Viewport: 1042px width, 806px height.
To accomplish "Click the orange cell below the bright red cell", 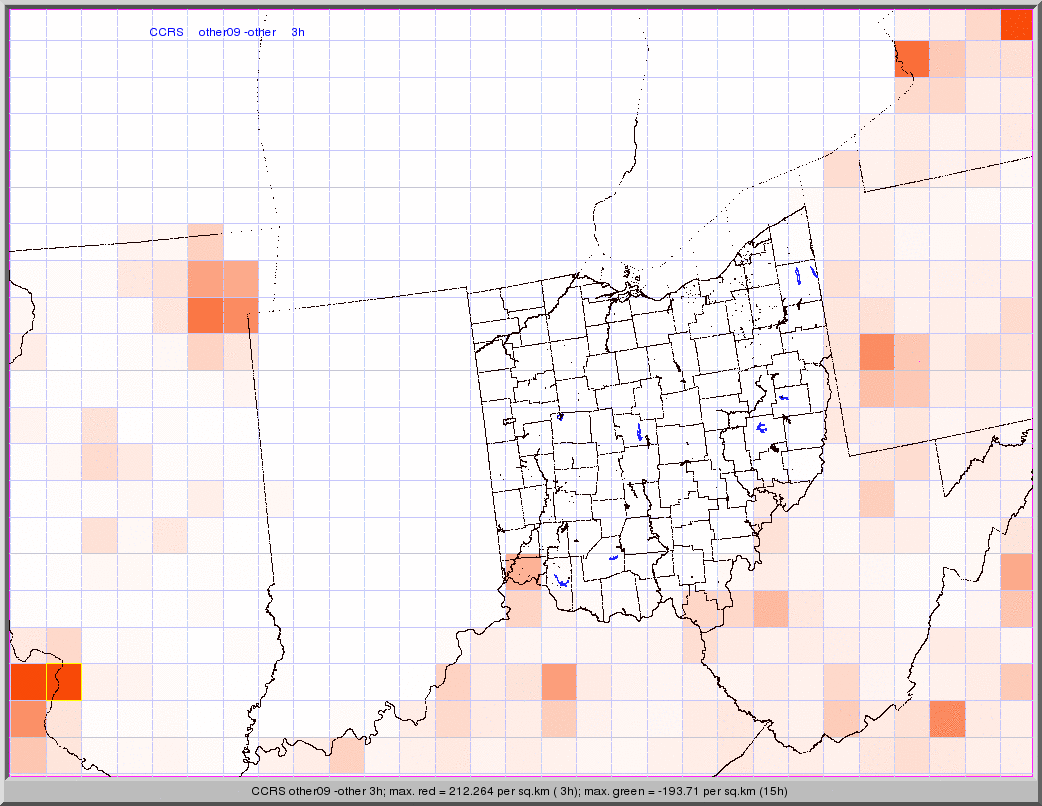I will [x=27, y=718].
